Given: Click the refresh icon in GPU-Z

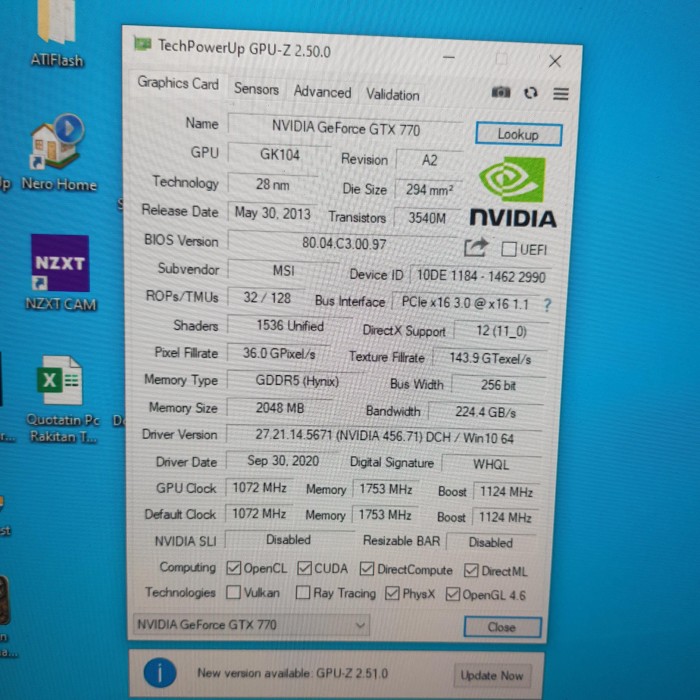Looking at the screenshot, I should point(530,93).
